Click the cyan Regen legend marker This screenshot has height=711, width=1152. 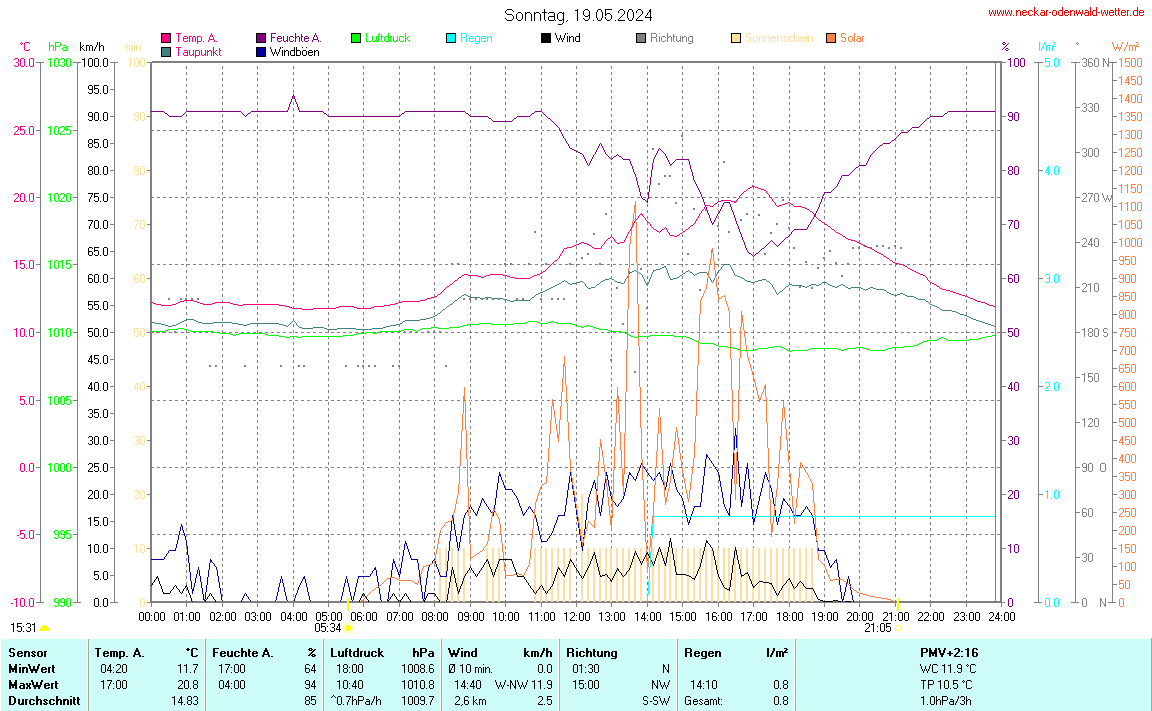451,38
